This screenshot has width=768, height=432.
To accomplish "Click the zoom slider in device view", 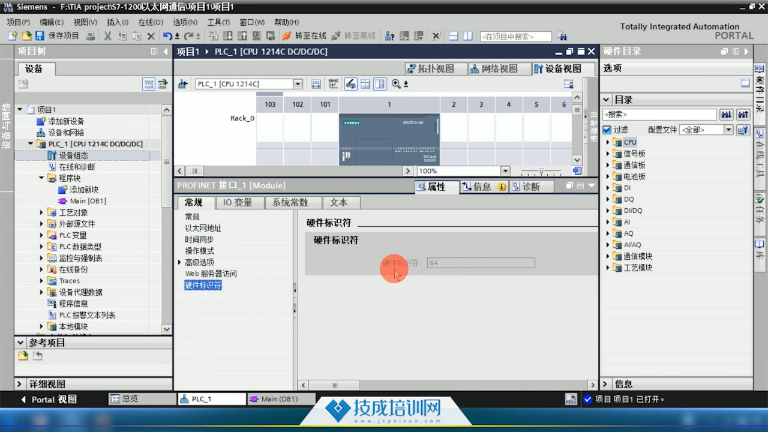I will pyautogui.click(x=541, y=171).
